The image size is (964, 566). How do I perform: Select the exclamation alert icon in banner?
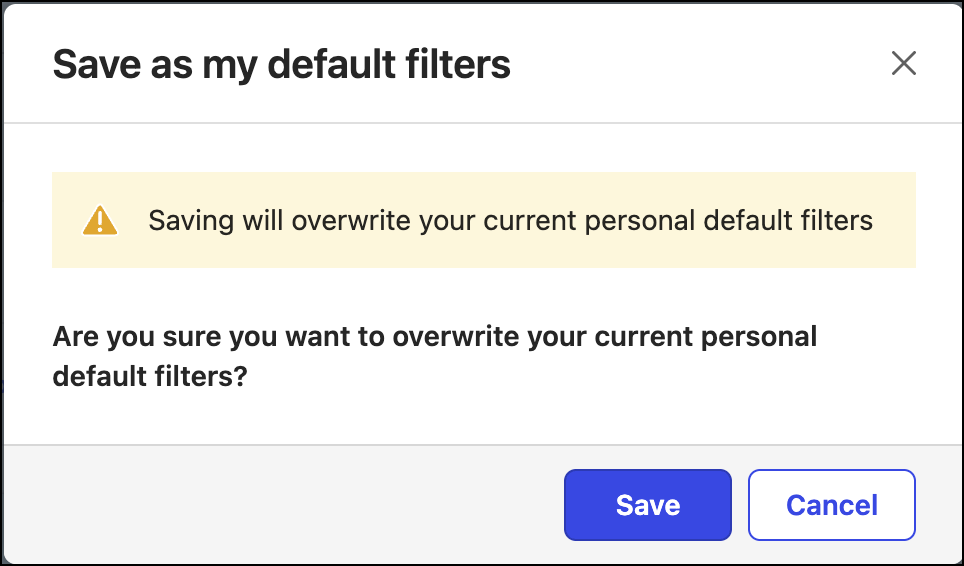[x=100, y=220]
